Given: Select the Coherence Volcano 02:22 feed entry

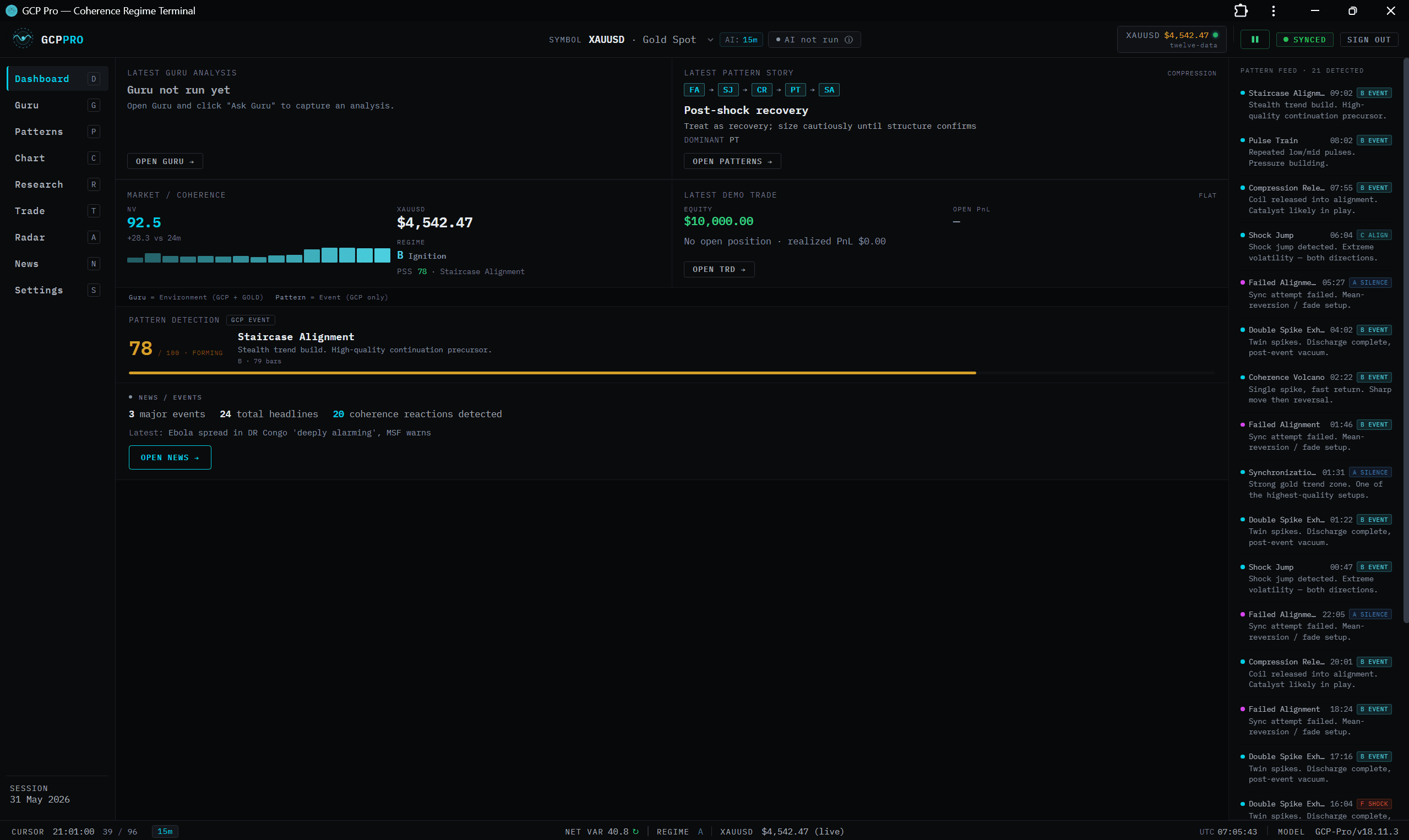Looking at the screenshot, I should pos(1315,388).
